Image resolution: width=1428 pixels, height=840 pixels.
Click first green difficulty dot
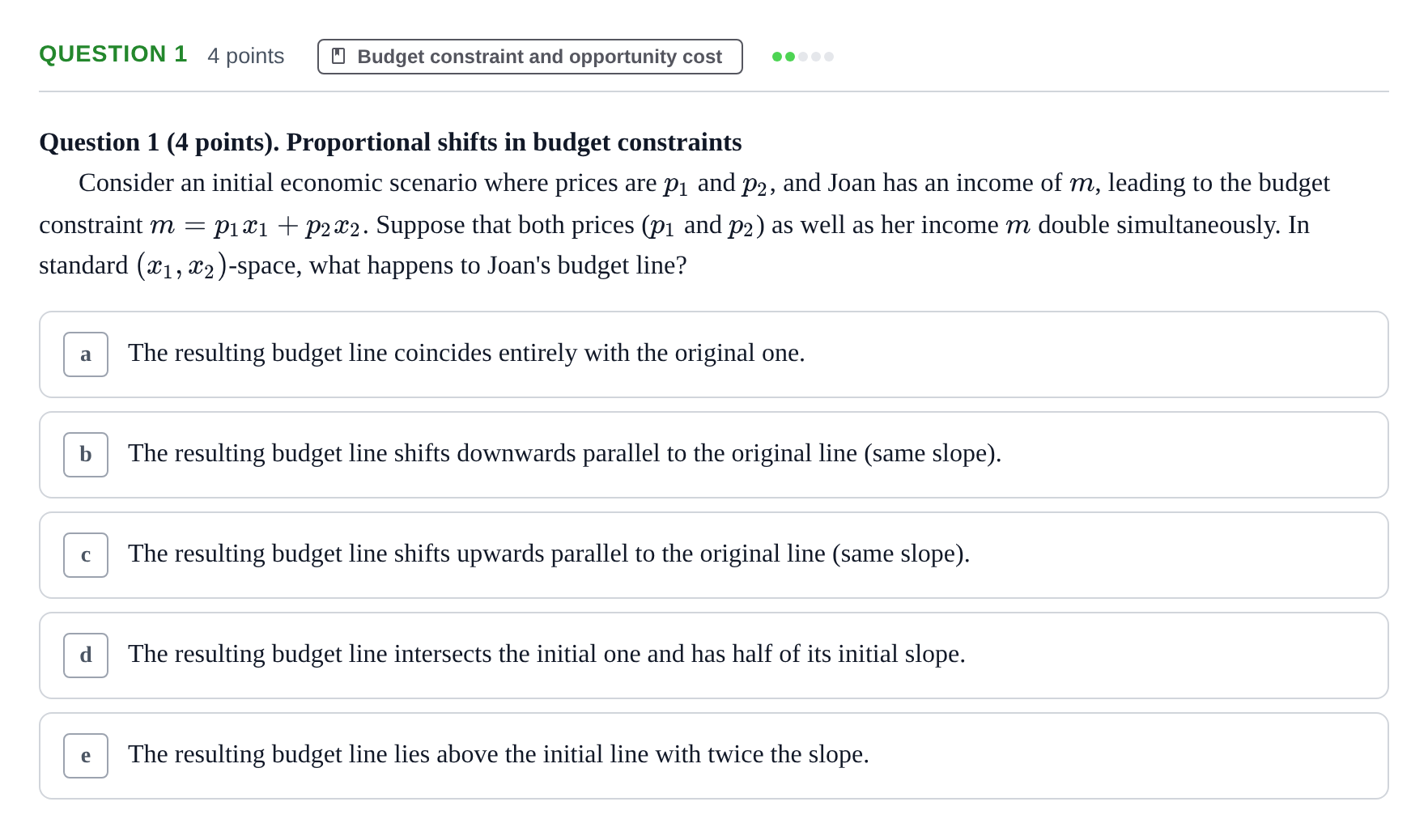click(x=777, y=57)
